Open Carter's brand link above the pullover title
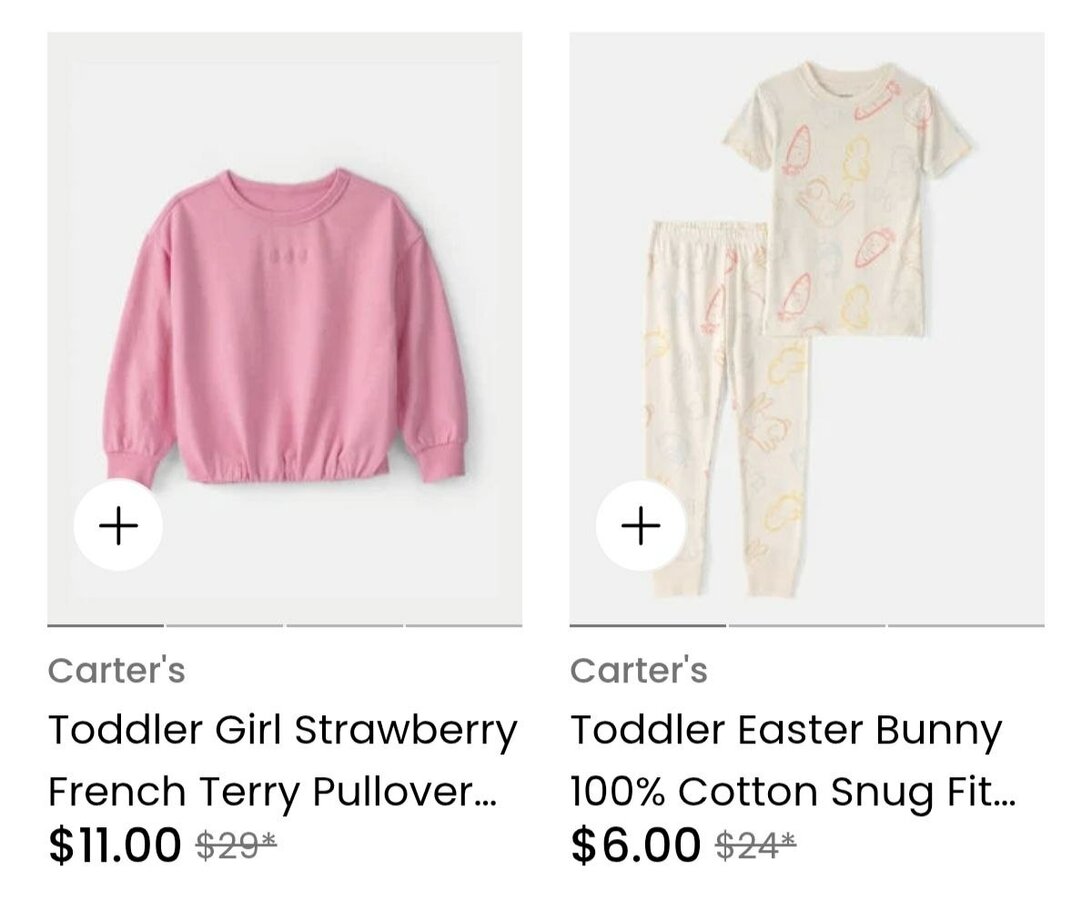The image size is (1092, 900). [116, 670]
